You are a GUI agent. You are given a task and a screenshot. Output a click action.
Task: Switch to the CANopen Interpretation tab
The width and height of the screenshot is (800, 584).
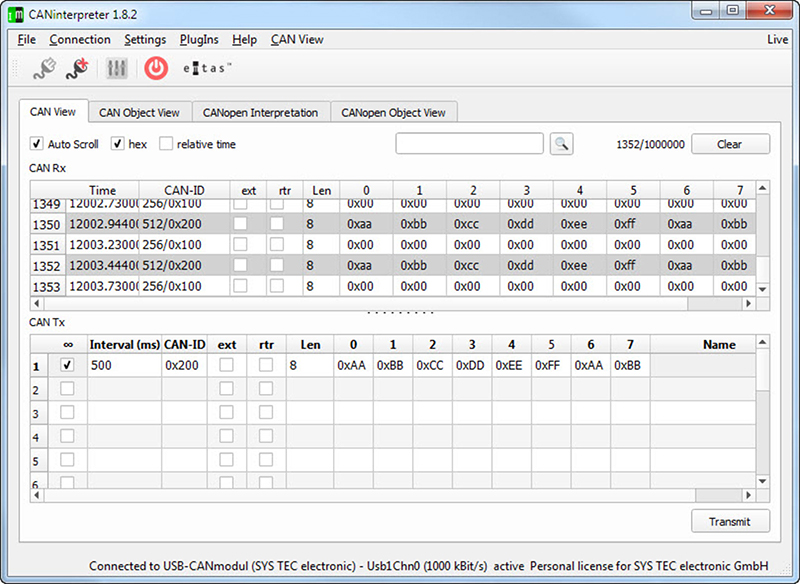(x=260, y=113)
